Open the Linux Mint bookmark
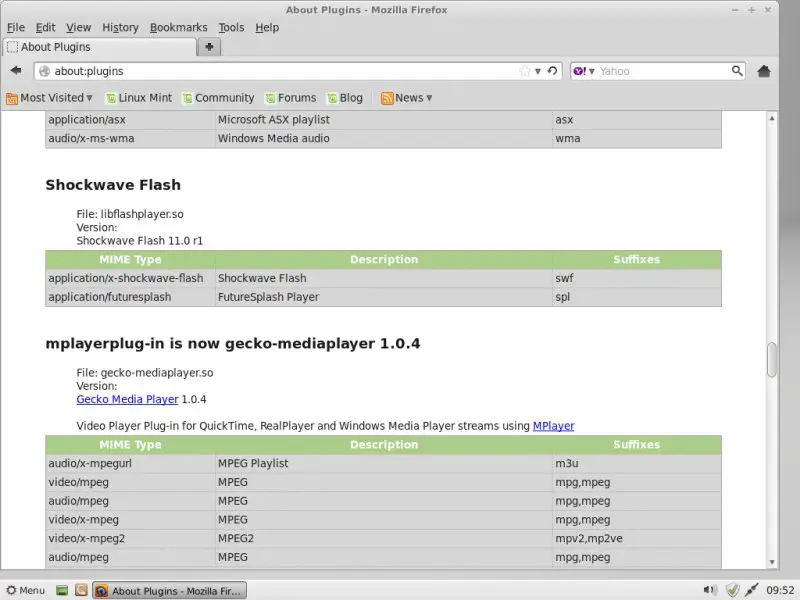 (x=139, y=97)
